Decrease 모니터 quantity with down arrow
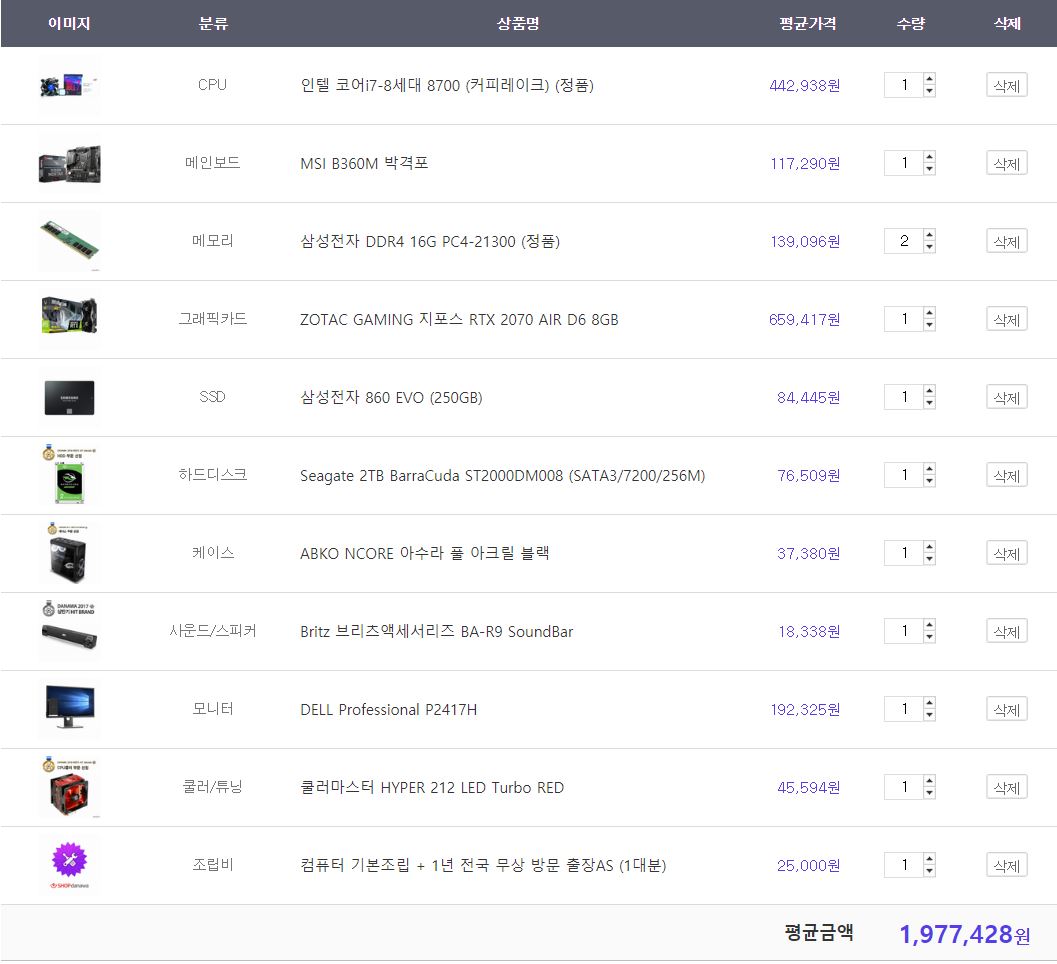The image size is (1057, 964). click(930, 715)
